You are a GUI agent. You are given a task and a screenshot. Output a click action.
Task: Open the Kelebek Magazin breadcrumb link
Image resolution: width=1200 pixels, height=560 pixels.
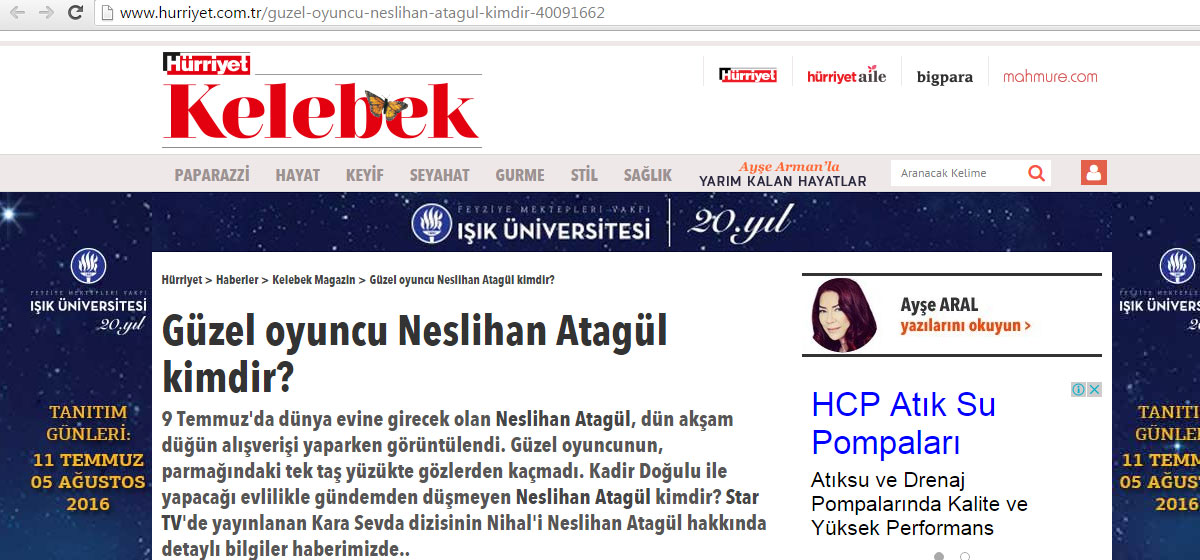pos(314,280)
